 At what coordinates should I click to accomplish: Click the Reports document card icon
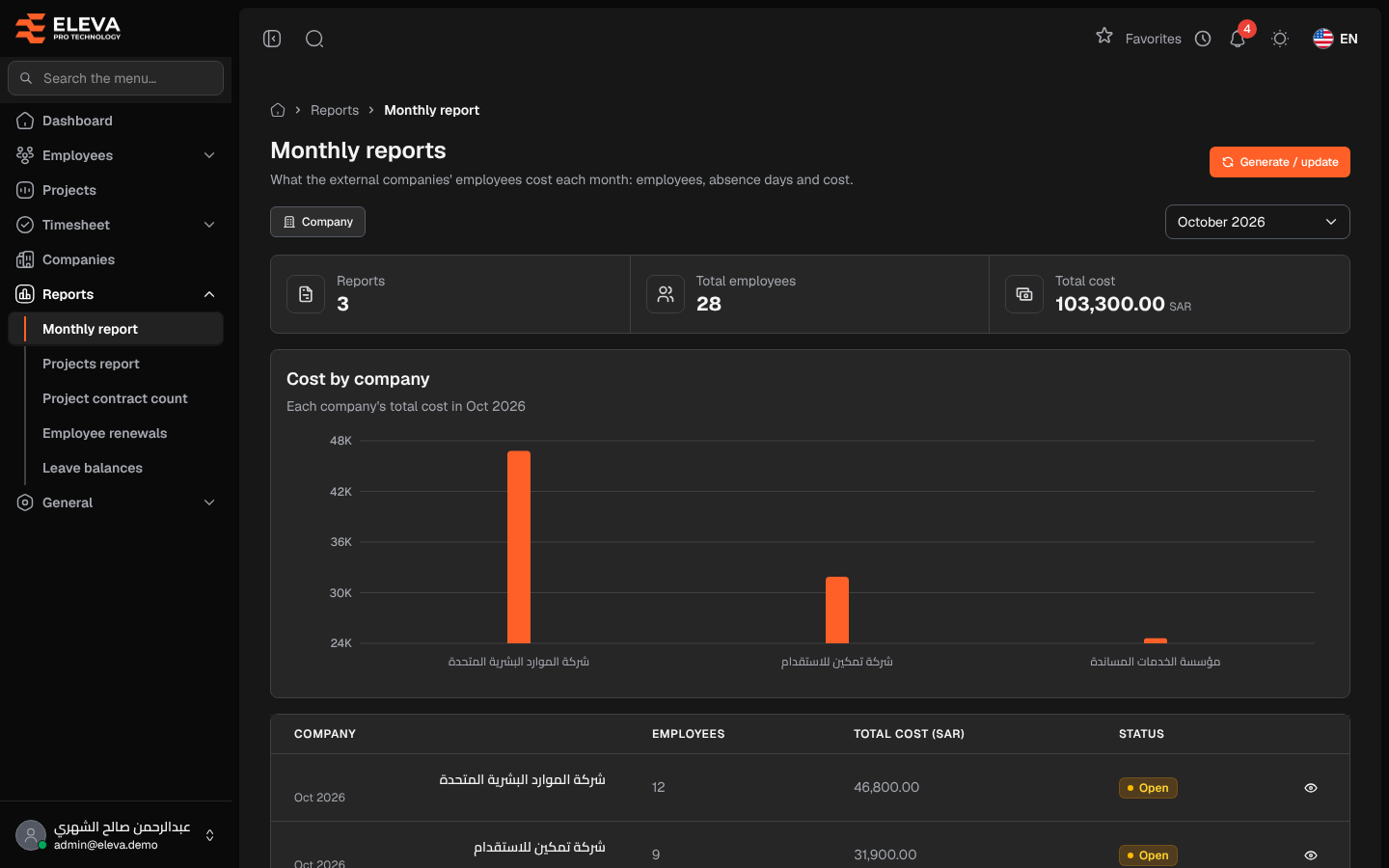pos(306,294)
